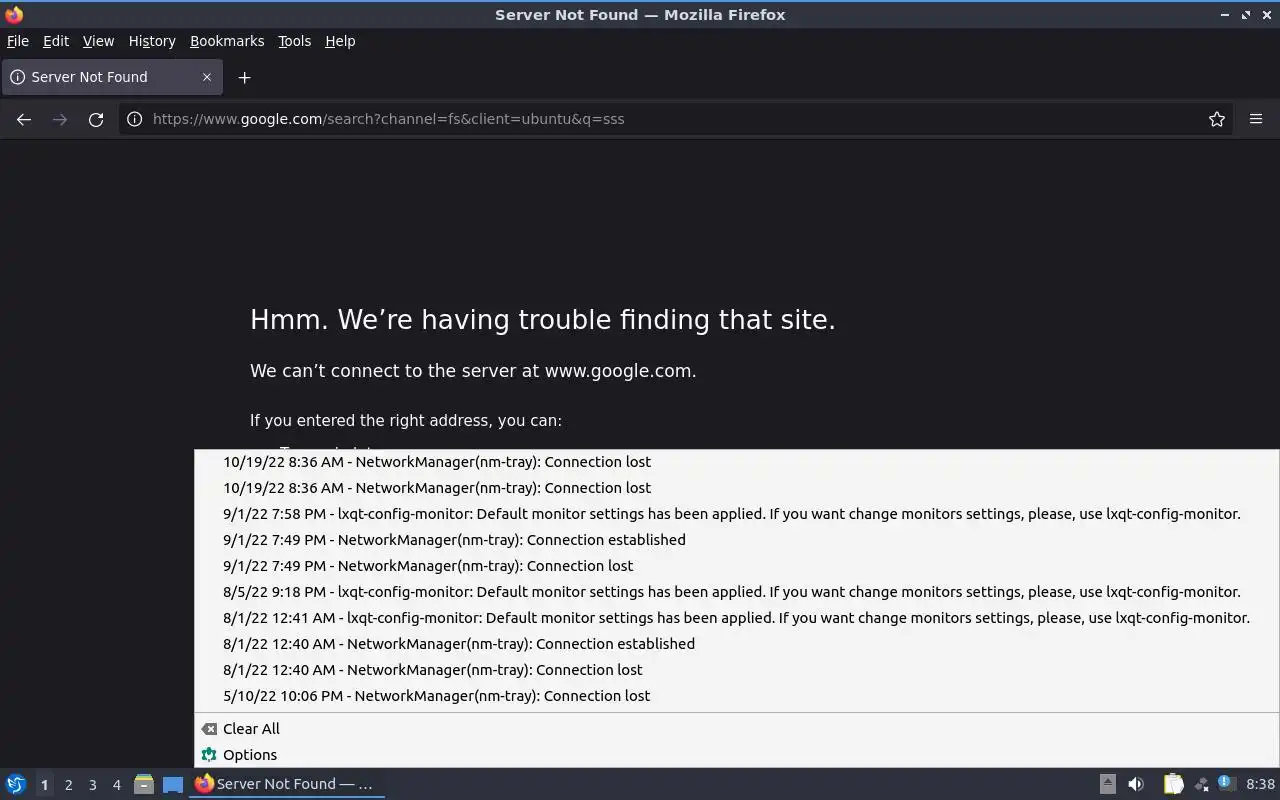Open the volume control in the system tray
Viewport: 1280px width, 800px height.
(x=1136, y=784)
